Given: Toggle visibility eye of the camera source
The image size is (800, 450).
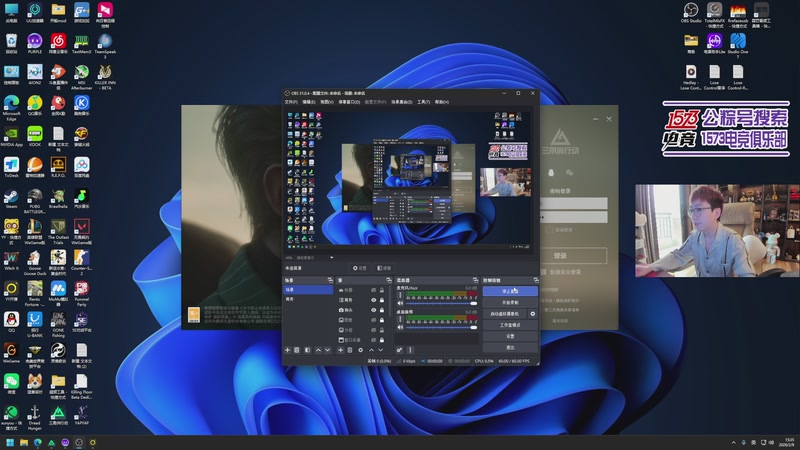Looking at the screenshot, I should pos(373,310).
